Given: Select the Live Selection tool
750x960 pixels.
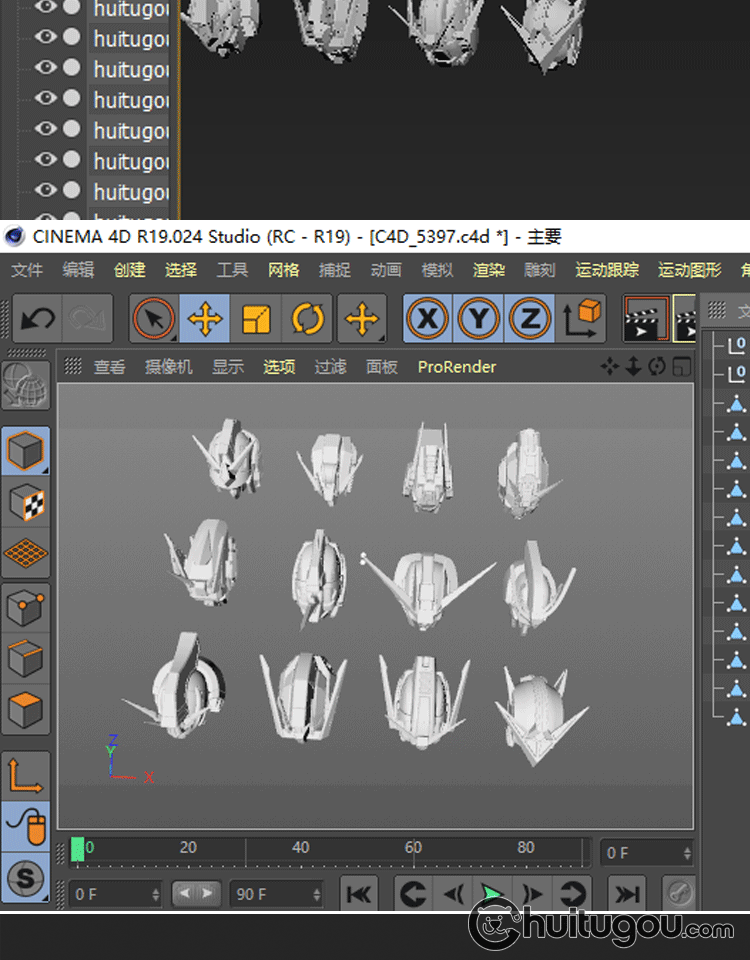Looking at the screenshot, I should click(154, 320).
